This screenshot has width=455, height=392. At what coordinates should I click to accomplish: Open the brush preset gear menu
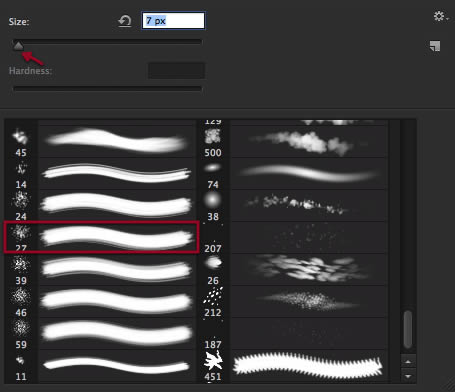tap(440, 16)
